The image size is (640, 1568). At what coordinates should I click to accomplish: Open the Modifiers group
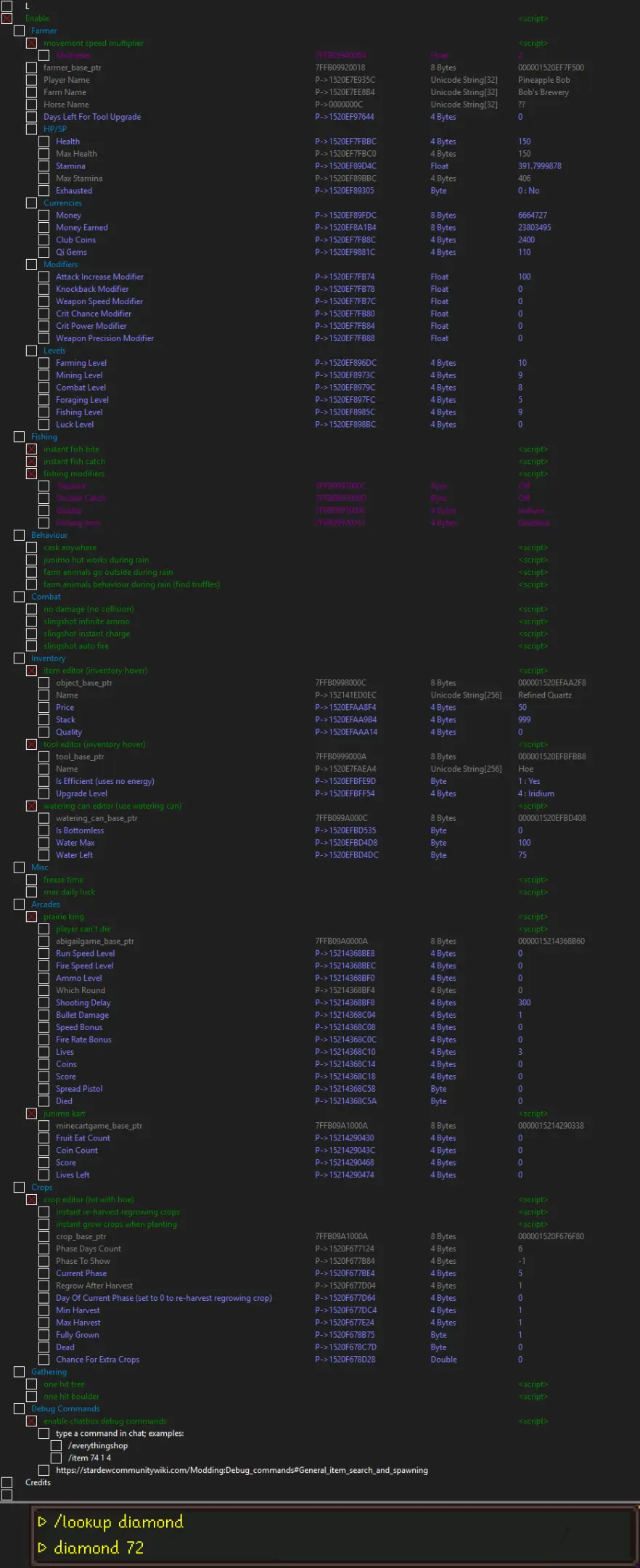60,264
